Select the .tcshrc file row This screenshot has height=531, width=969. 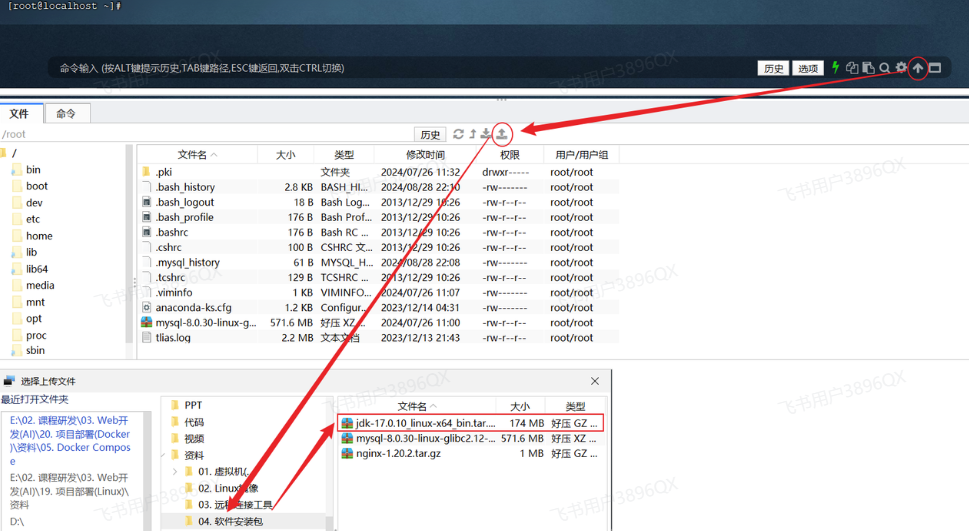pyautogui.click(x=378, y=278)
